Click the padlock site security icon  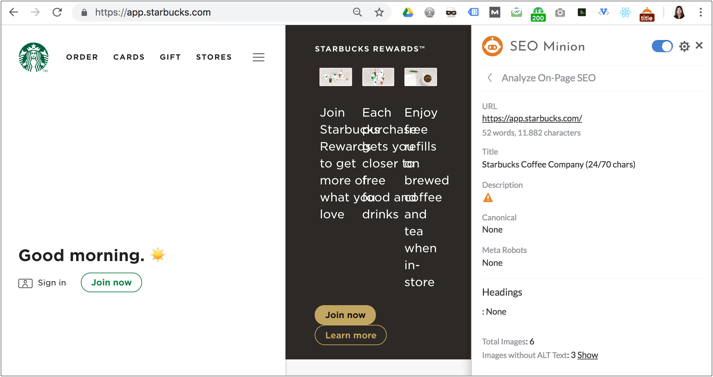(84, 13)
